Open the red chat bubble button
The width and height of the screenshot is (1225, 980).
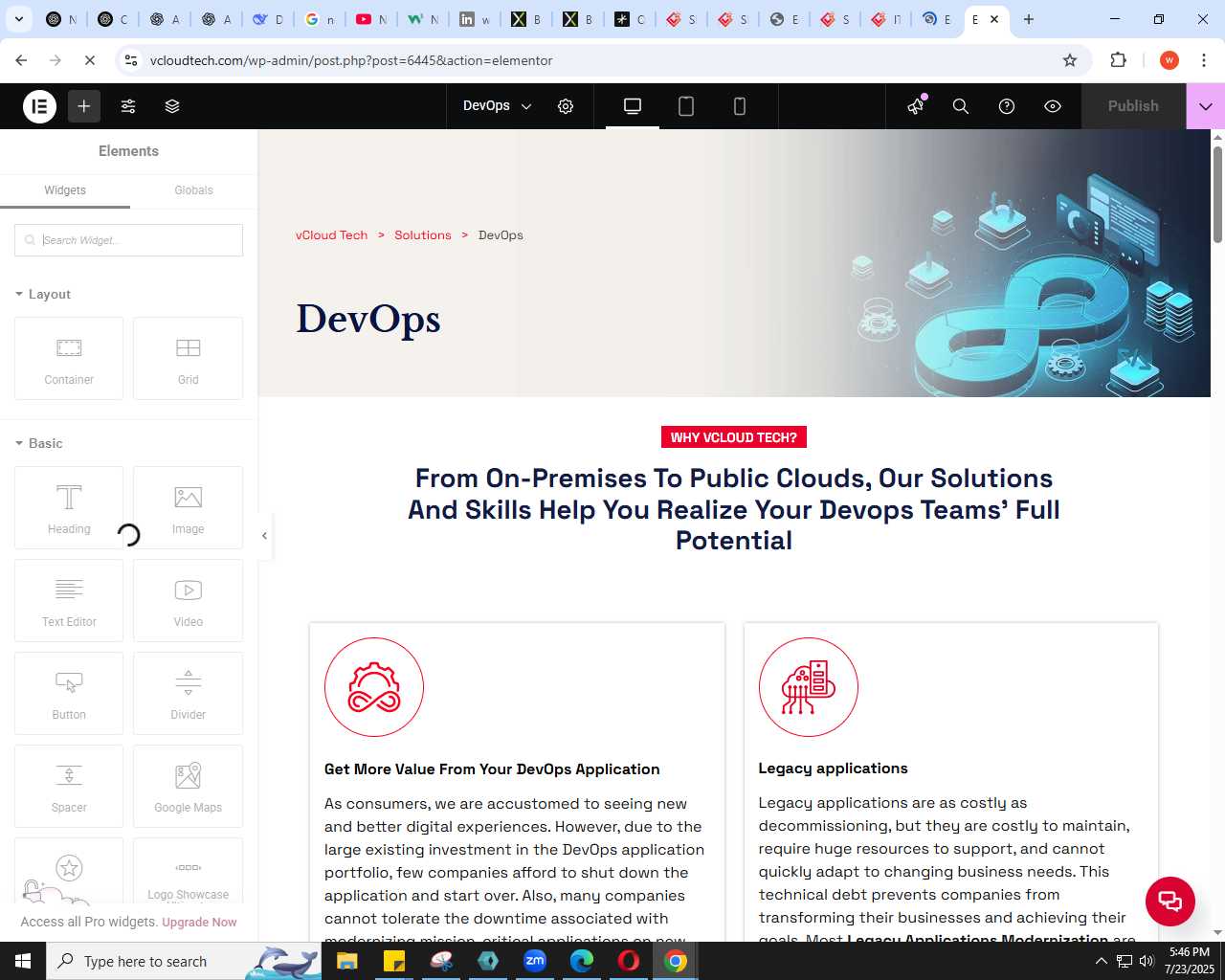click(1170, 902)
